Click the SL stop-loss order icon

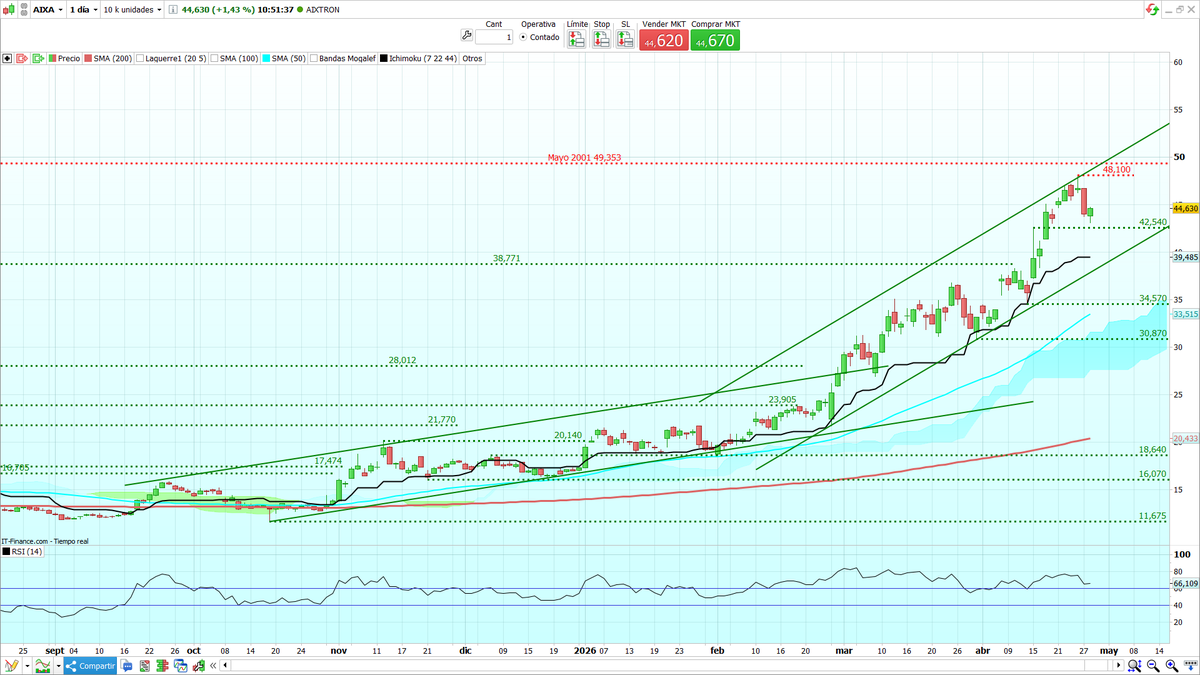point(625,39)
